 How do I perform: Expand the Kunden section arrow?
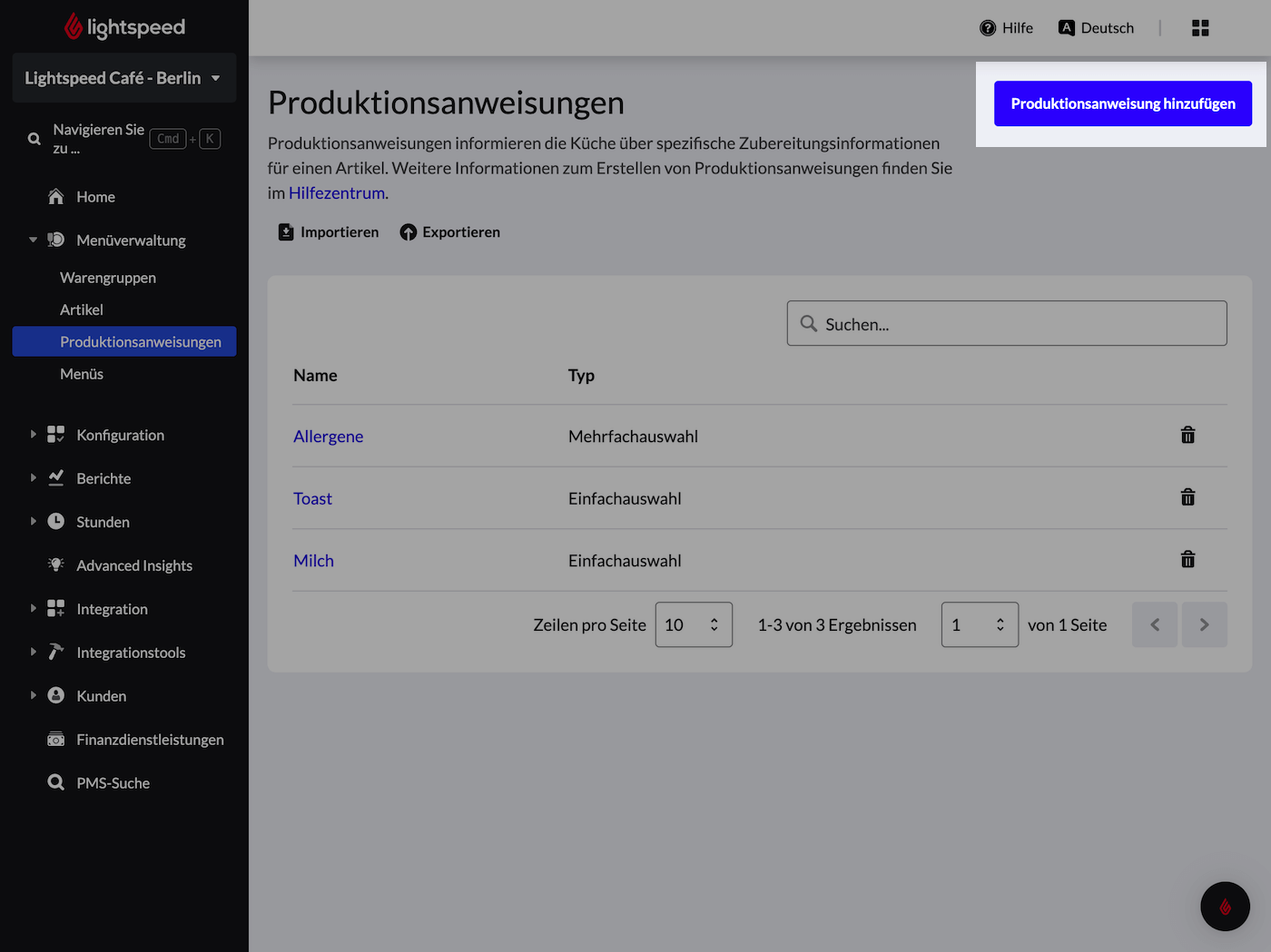pos(34,696)
